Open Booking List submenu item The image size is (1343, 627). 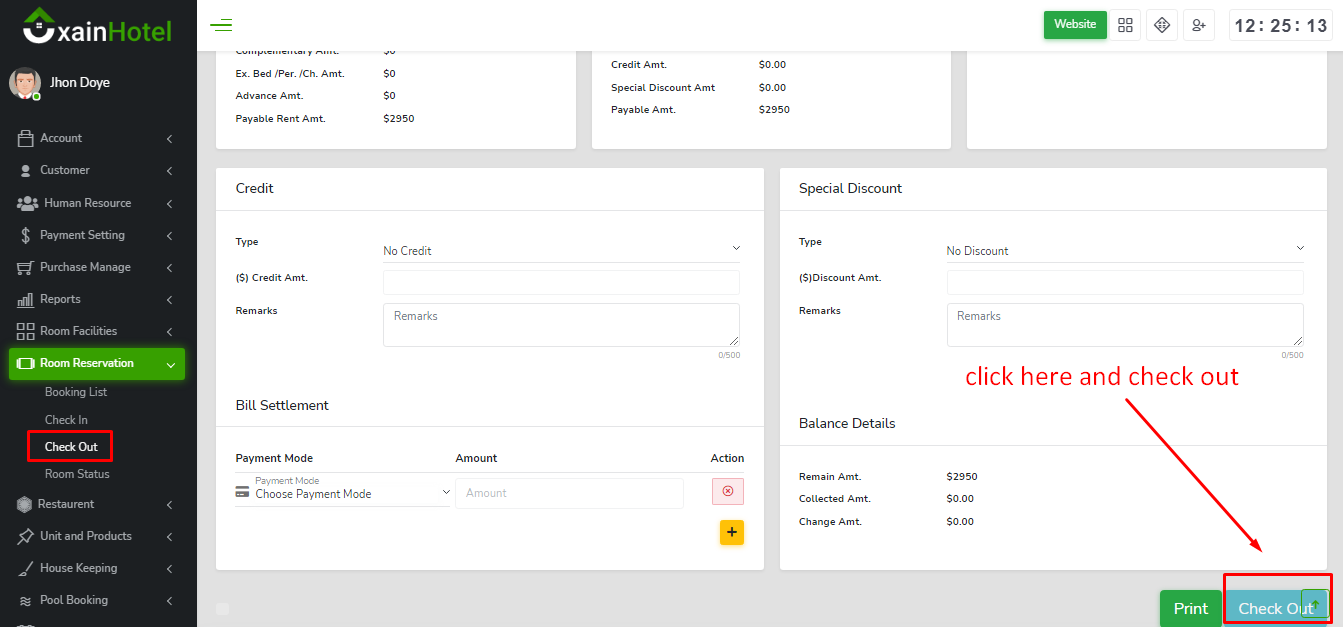tap(76, 392)
